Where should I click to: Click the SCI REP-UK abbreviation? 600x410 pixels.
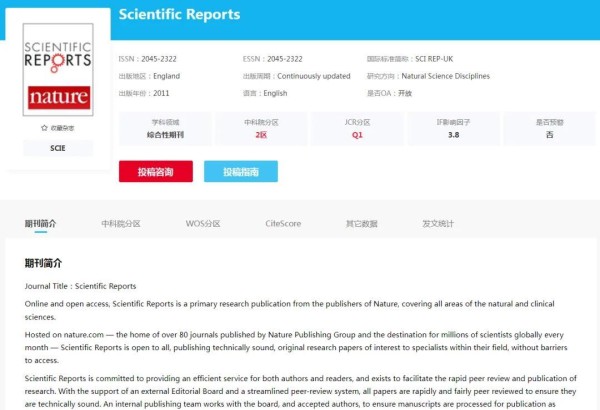coord(434,59)
